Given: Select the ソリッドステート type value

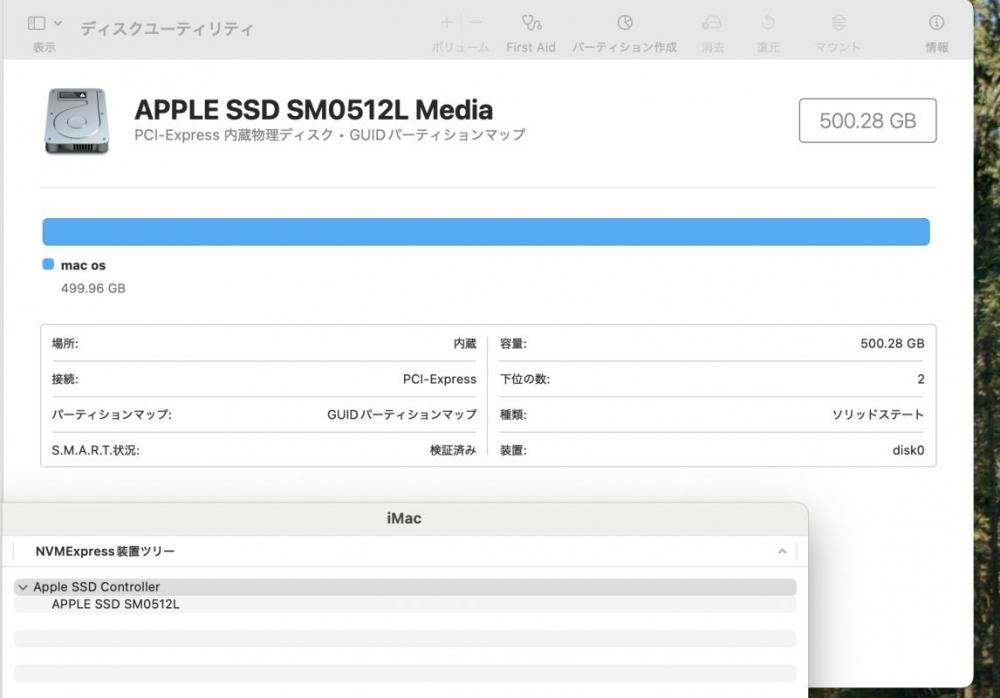Looking at the screenshot, I should coord(878,415).
